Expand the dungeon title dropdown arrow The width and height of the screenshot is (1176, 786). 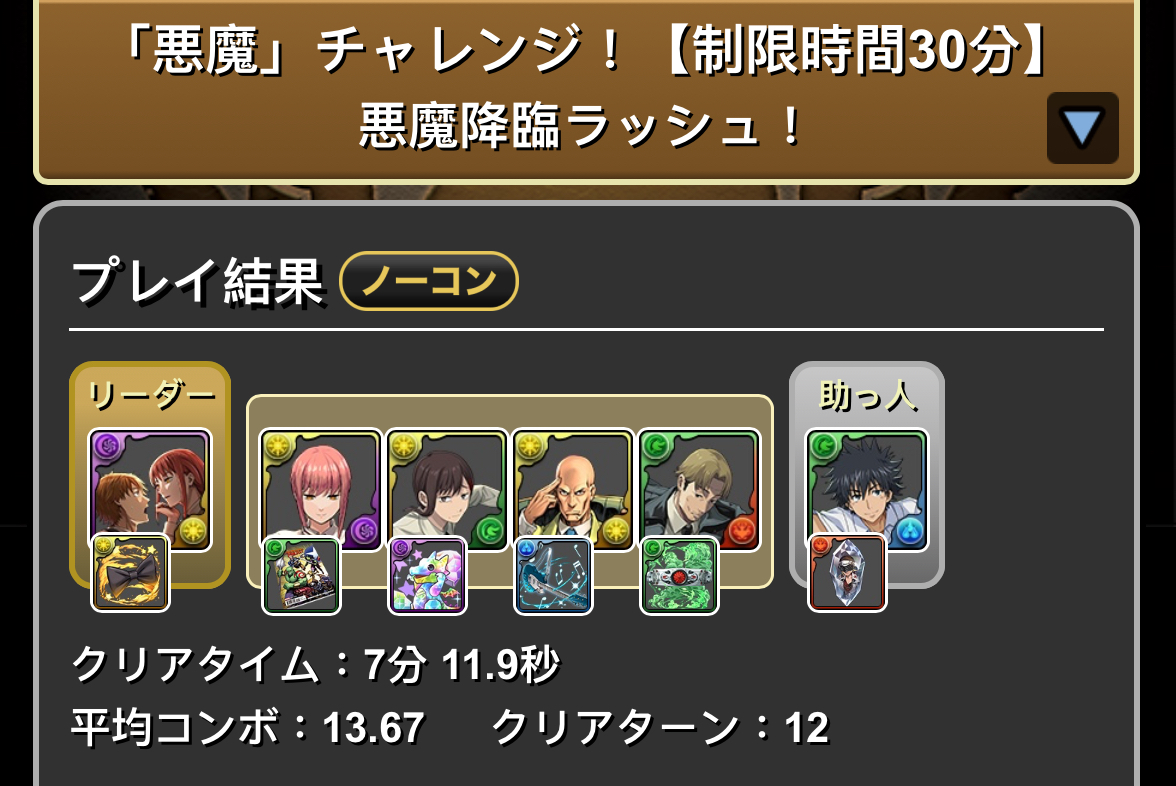coord(1082,128)
